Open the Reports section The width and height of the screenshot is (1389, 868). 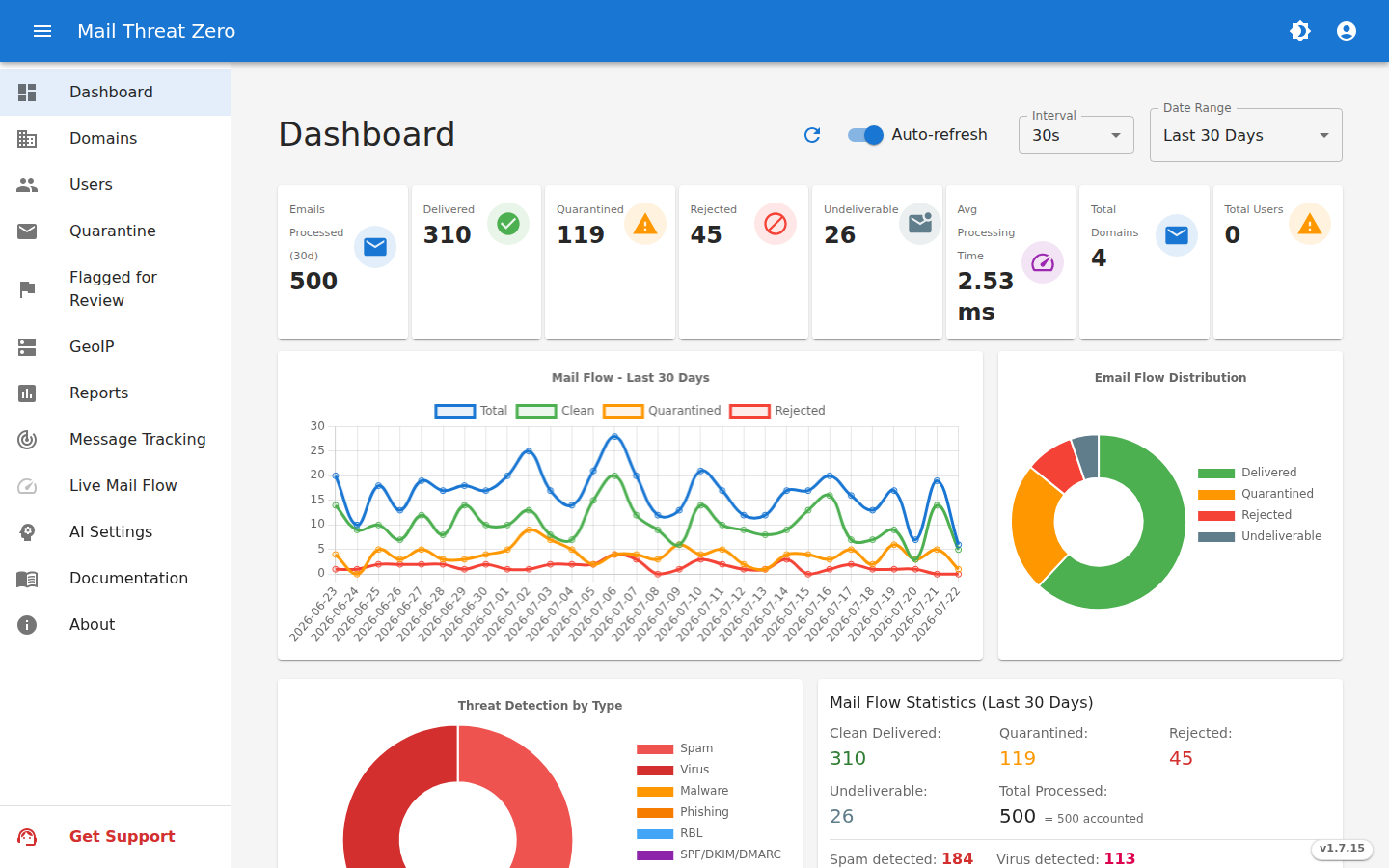pyautogui.click(x=116, y=393)
